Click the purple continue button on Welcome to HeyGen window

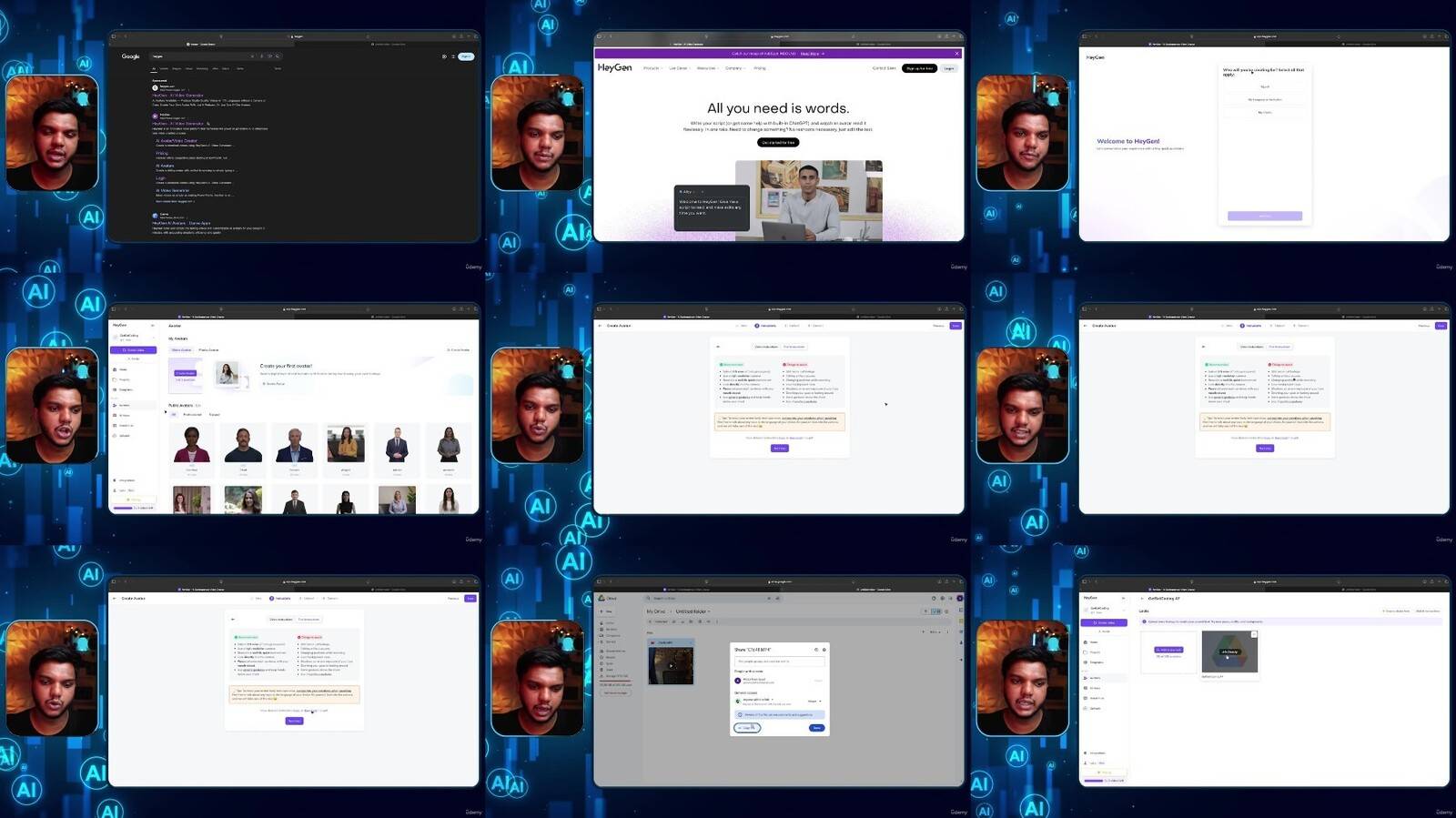pyautogui.click(x=1265, y=216)
